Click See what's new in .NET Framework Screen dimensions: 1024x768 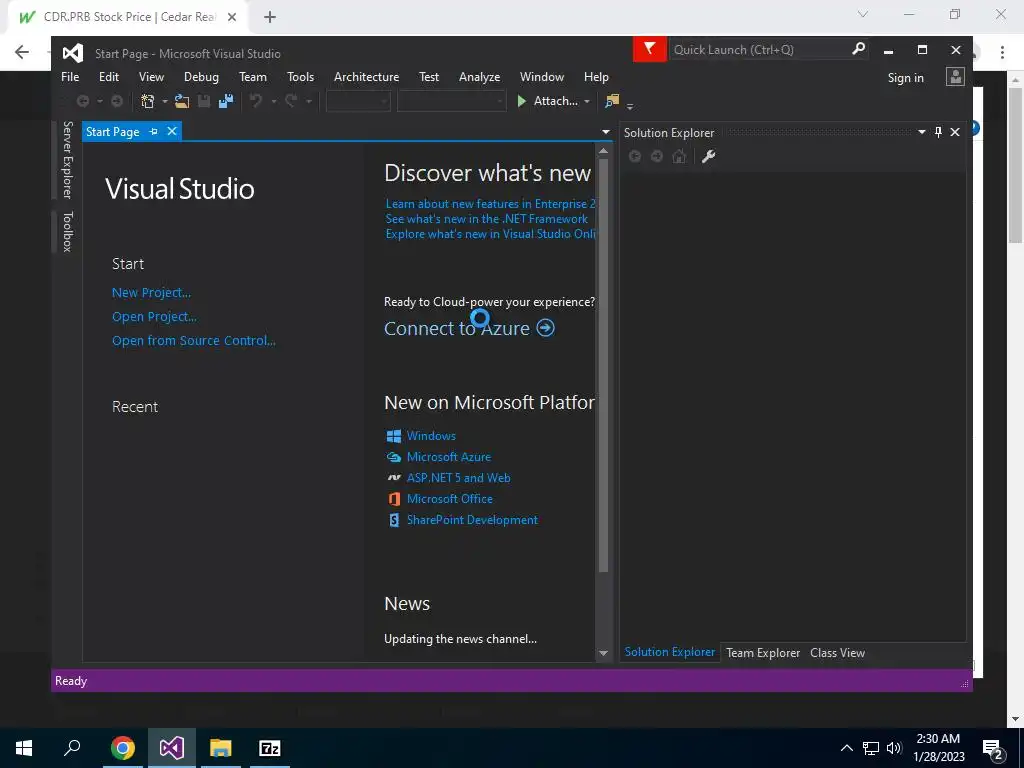pyautogui.click(x=487, y=219)
